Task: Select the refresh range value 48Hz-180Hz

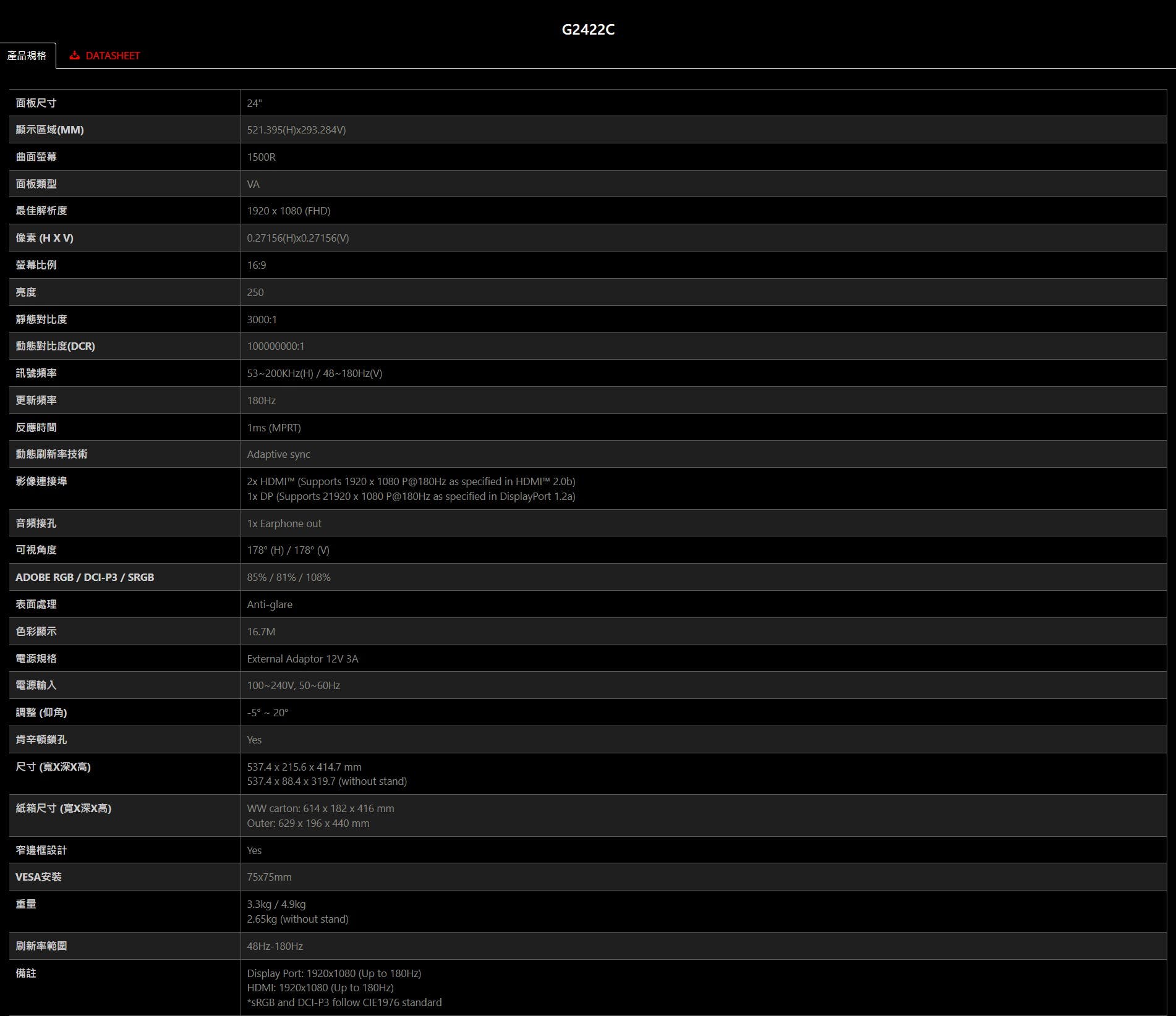Action: (x=275, y=946)
